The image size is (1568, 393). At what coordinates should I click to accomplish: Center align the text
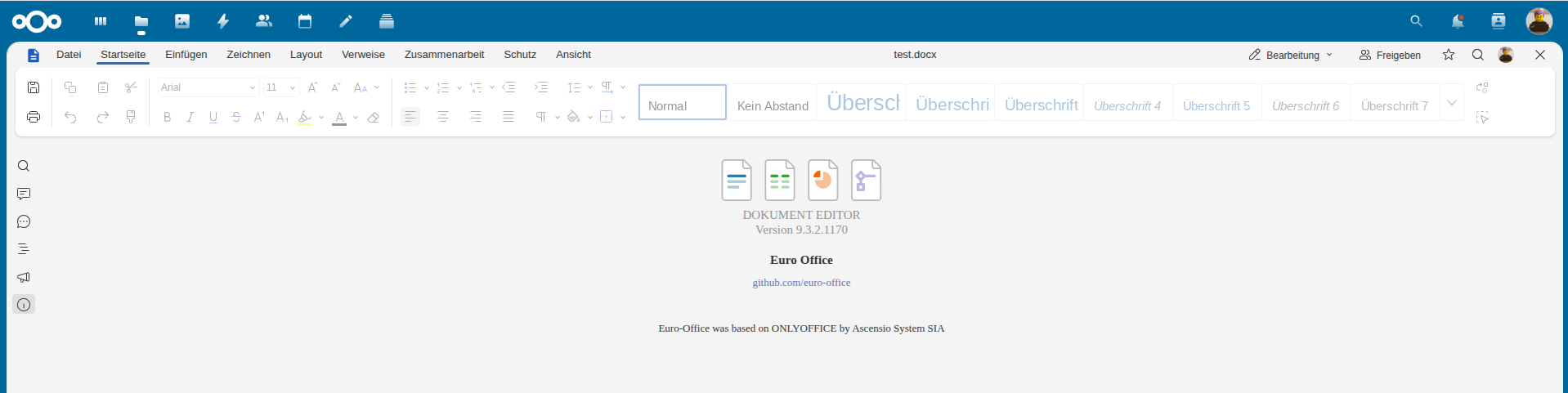443,117
